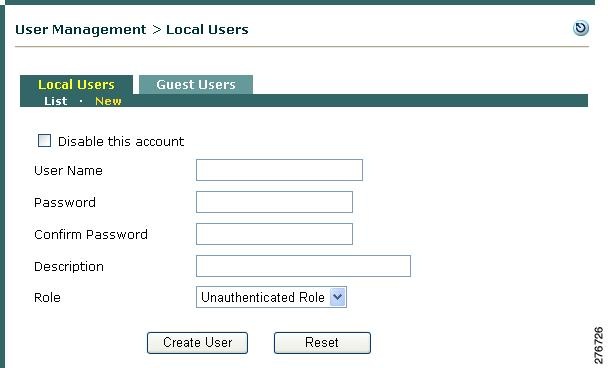Image resolution: width=608 pixels, height=368 pixels.
Task: Focus the Description input field
Action: [303, 266]
